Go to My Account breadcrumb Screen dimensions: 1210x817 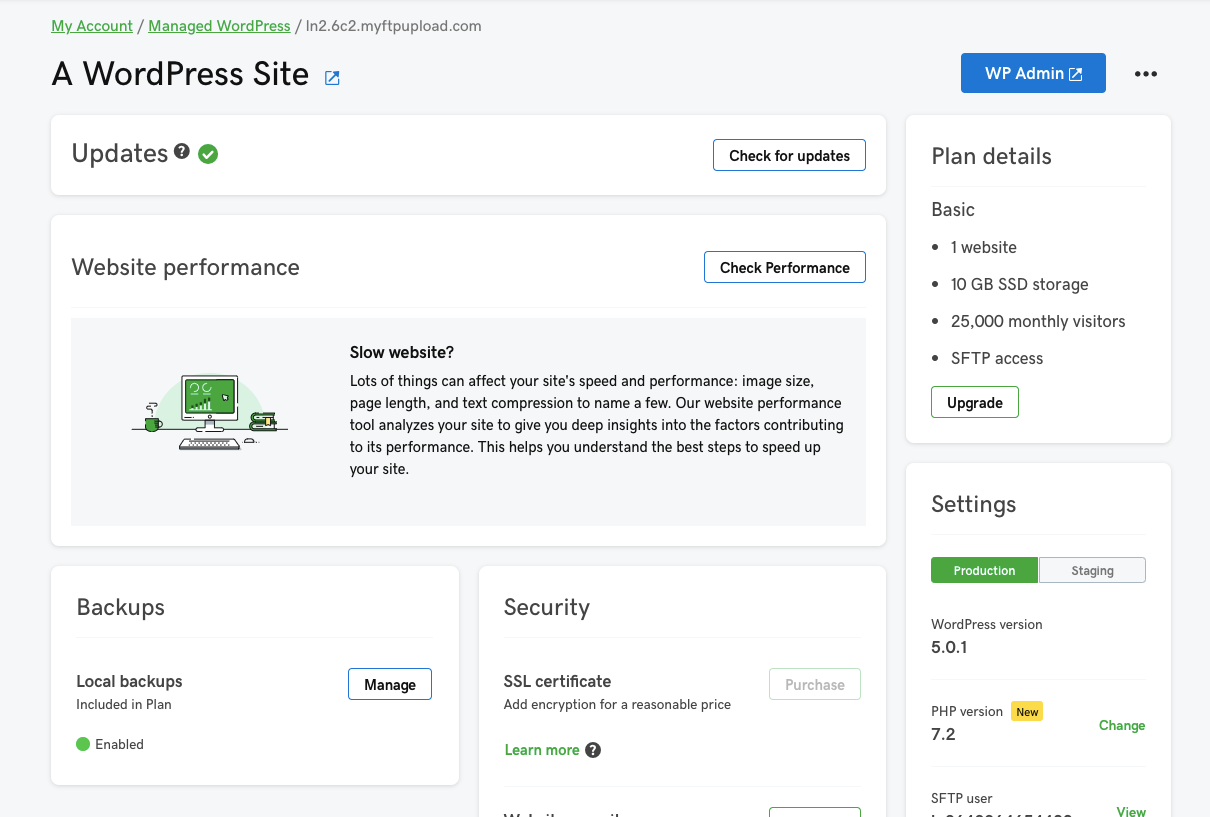tap(92, 26)
